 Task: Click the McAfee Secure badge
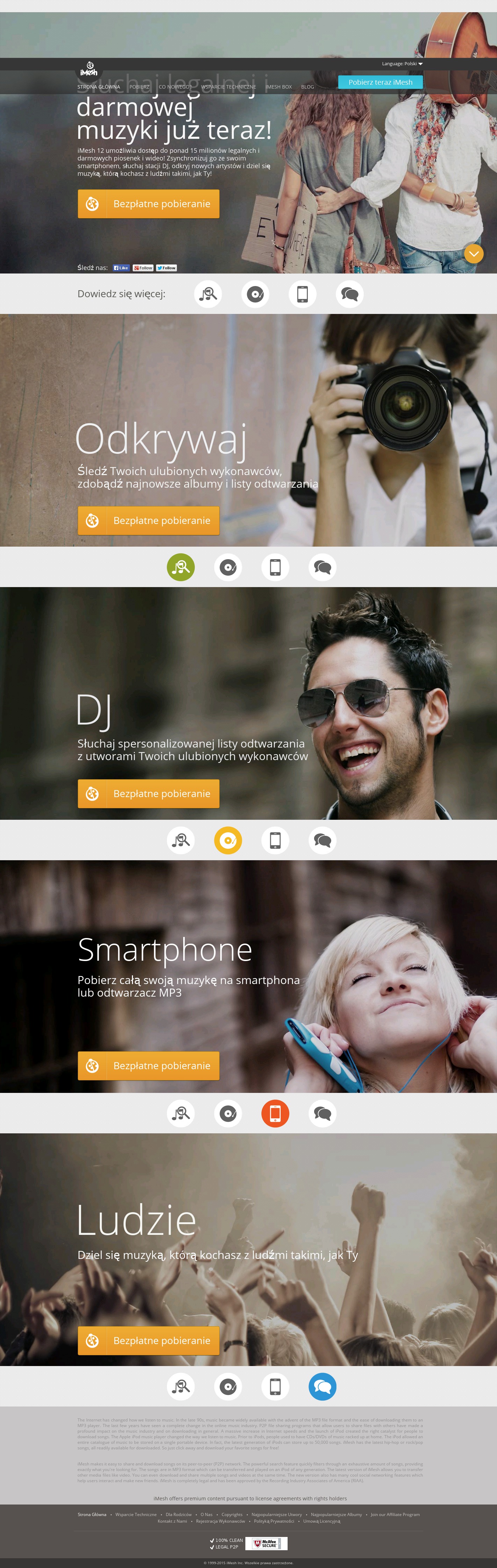266,1543
